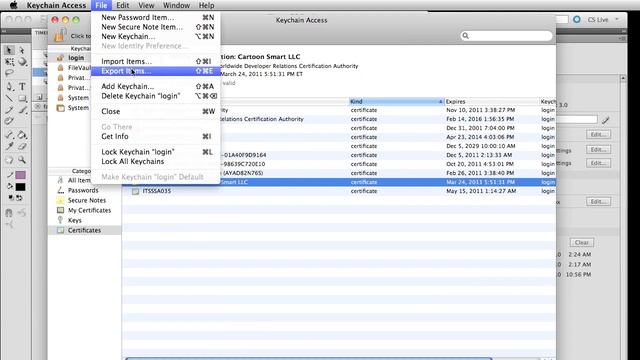Viewport: 640px width, 360px height.
Task: Open the black fill color swatch
Action: (x=20, y=187)
